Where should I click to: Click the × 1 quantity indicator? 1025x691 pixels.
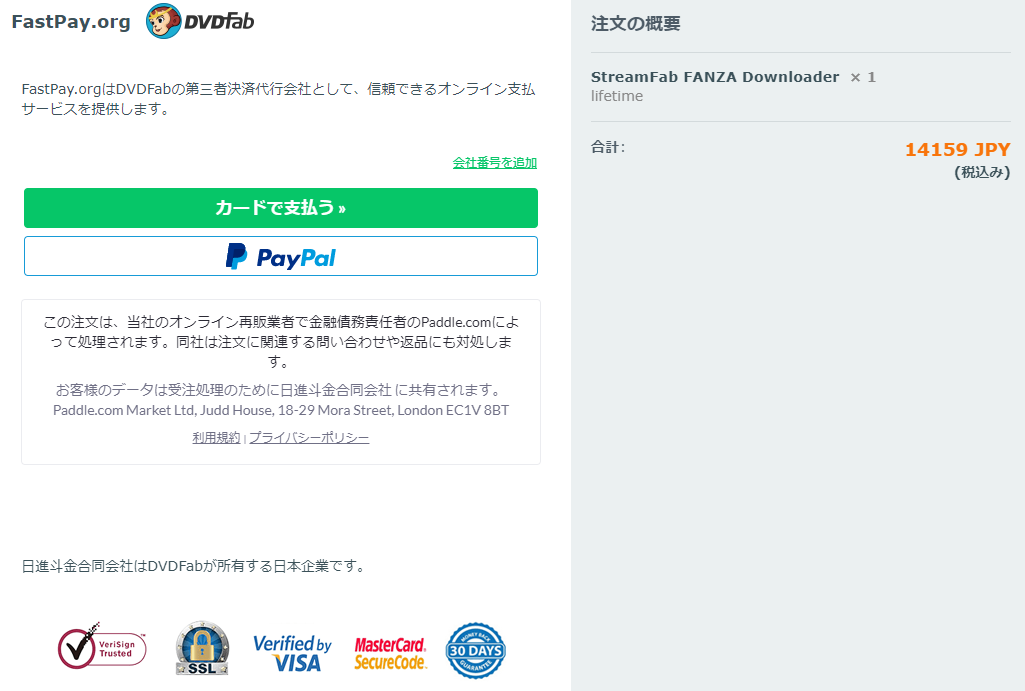point(863,77)
